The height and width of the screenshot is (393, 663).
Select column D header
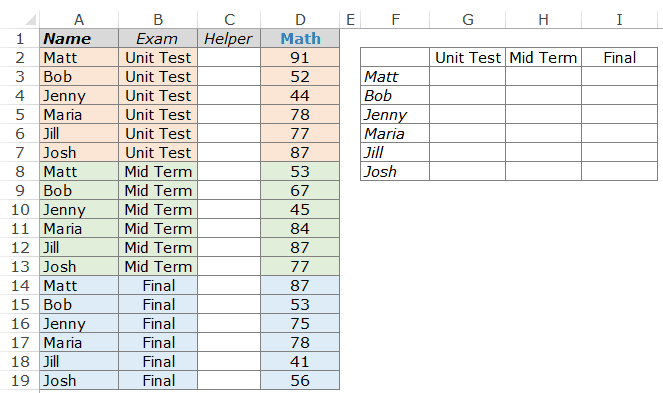[300, 19]
